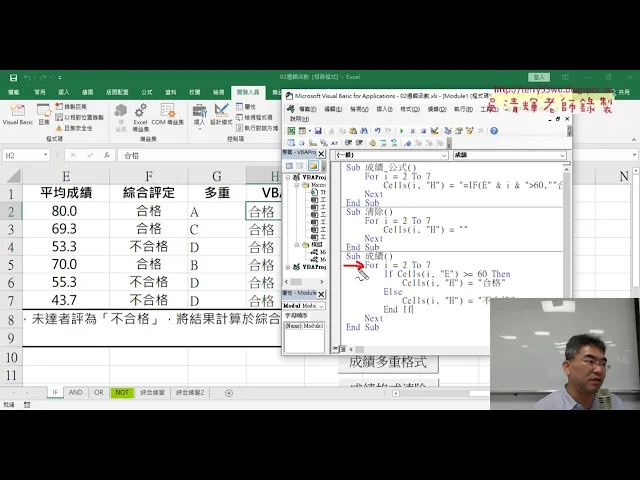Open 執行(R) run menu in VBA
Viewport: 640px width, 480px height.
click(x=463, y=109)
